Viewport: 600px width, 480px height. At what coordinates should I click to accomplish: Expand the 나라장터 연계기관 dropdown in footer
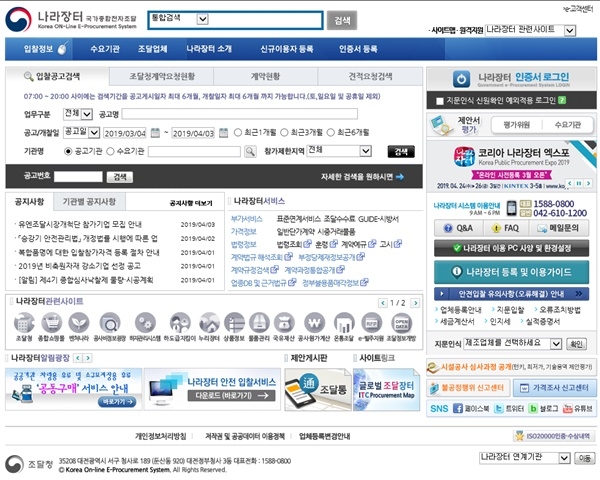pyautogui.click(x=564, y=458)
